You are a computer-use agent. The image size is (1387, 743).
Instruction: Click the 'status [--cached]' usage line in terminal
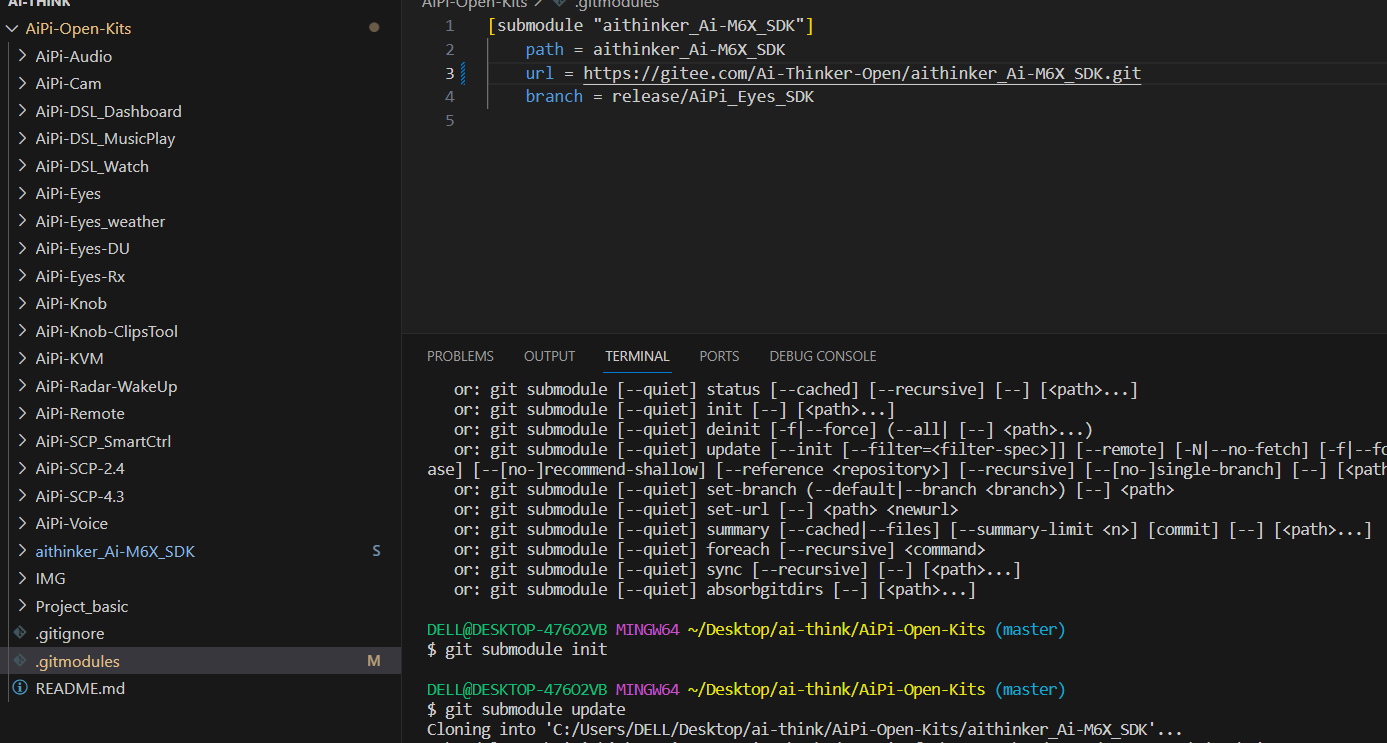[x=795, y=390]
